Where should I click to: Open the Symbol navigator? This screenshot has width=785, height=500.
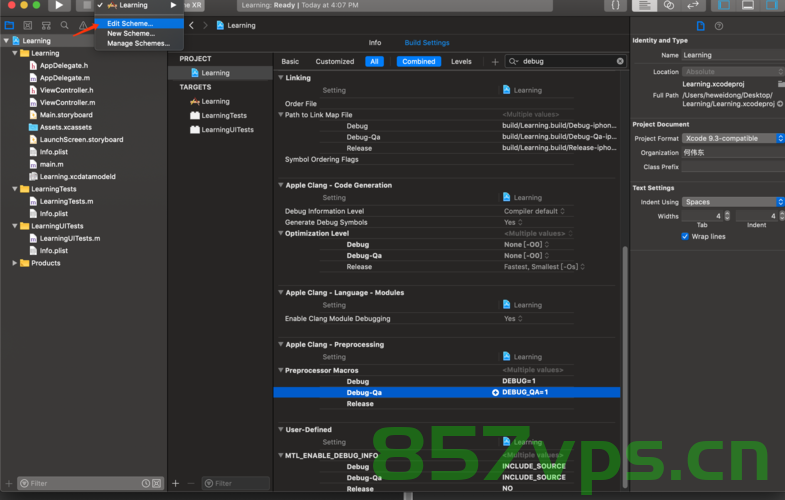coord(46,25)
